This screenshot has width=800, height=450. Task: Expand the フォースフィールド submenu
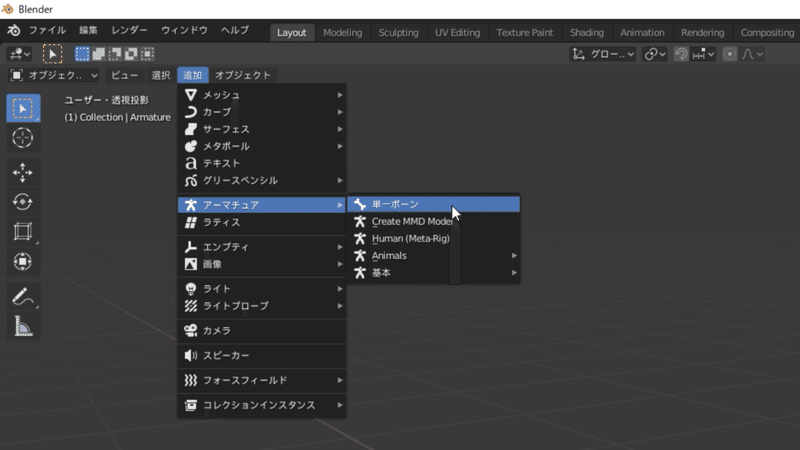(262, 381)
